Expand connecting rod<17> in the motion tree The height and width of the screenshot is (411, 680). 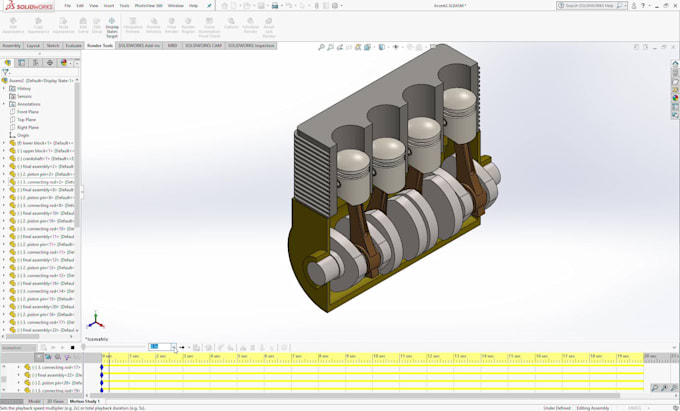pos(19,367)
